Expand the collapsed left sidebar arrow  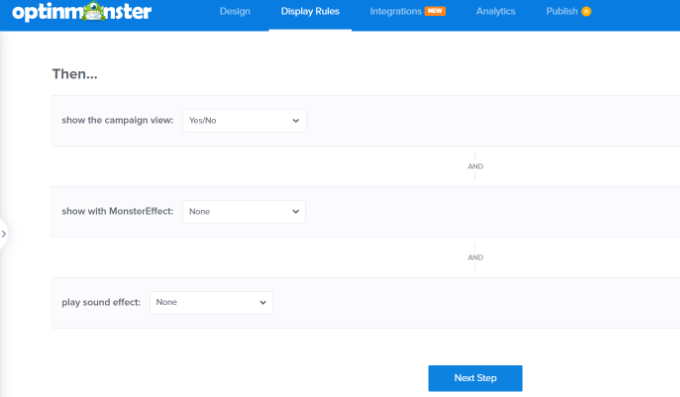coord(3,234)
